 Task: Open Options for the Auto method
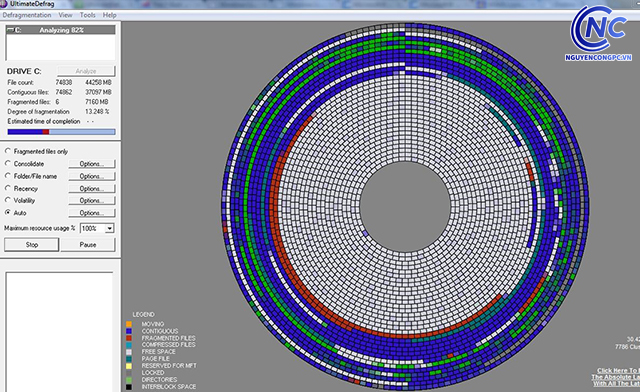click(x=92, y=213)
